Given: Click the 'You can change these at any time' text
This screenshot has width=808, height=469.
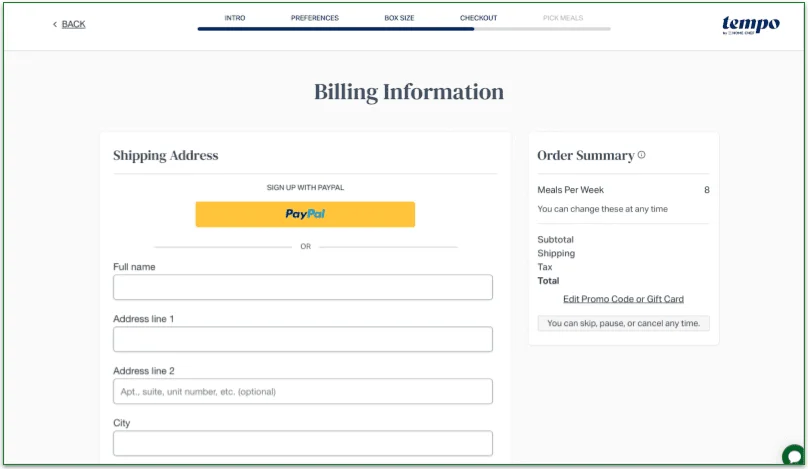Looking at the screenshot, I should pos(602,209).
